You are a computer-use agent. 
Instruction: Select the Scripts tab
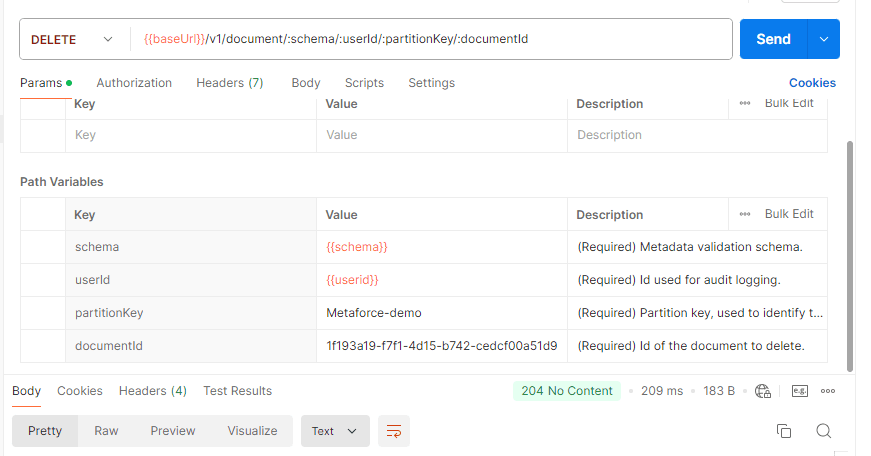[364, 83]
